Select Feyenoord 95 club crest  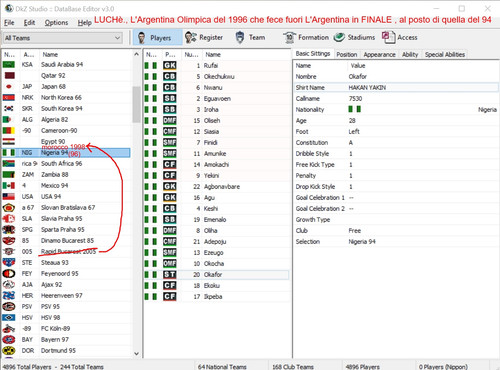tap(9, 273)
